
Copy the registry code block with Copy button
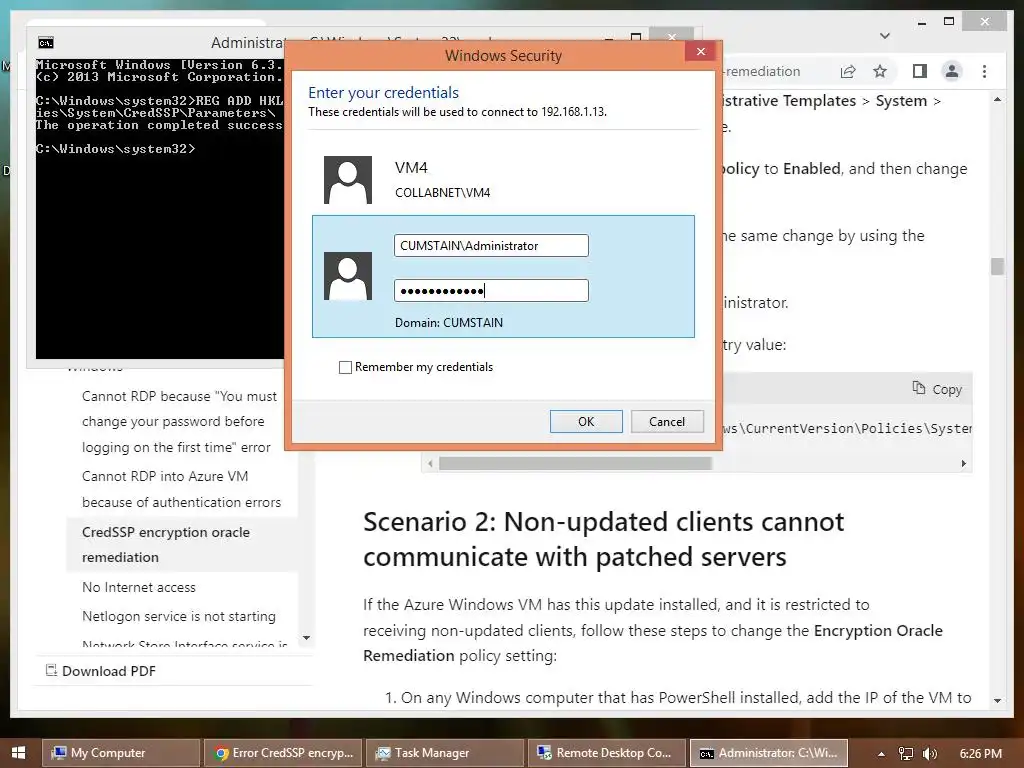click(937, 389)
